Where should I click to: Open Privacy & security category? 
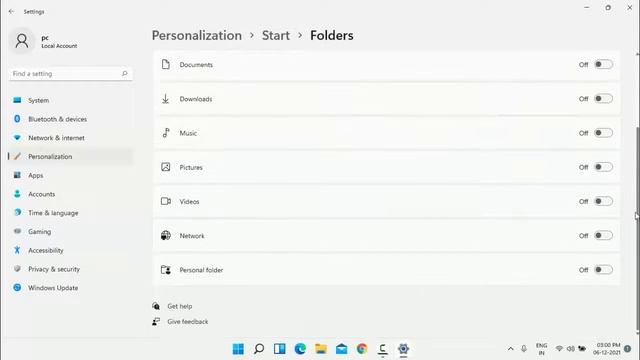point(70,269)
